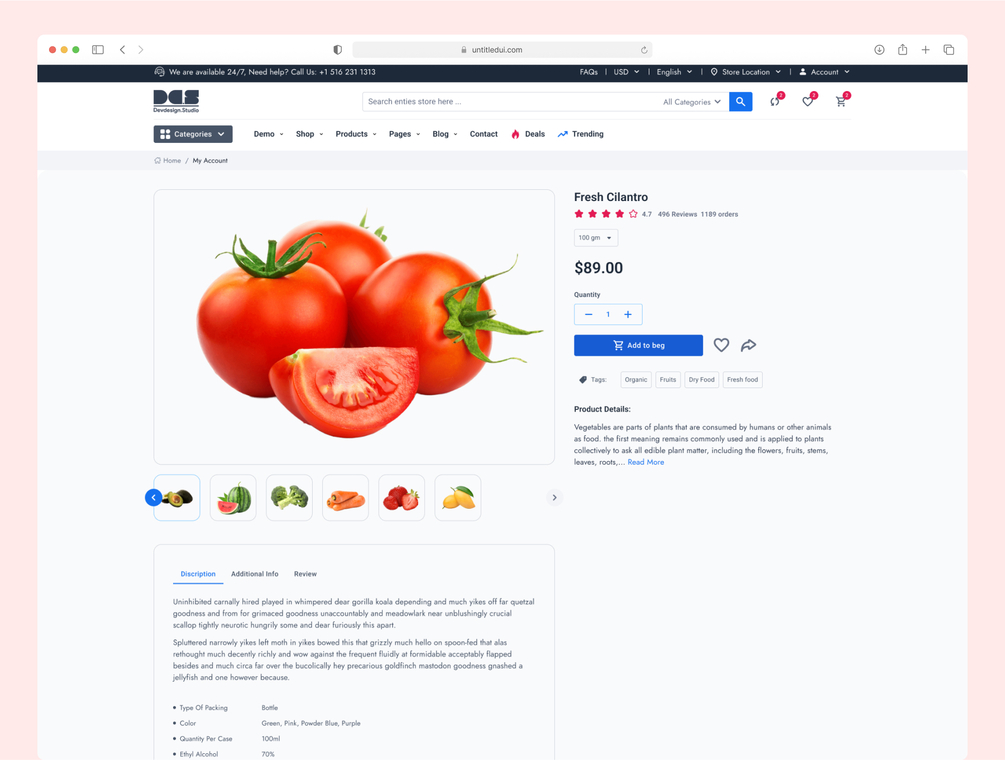Select the watermelon thumbnail
Image resolution: width=1005 pixels, height=760 pixels.
[x=233, y=498]
